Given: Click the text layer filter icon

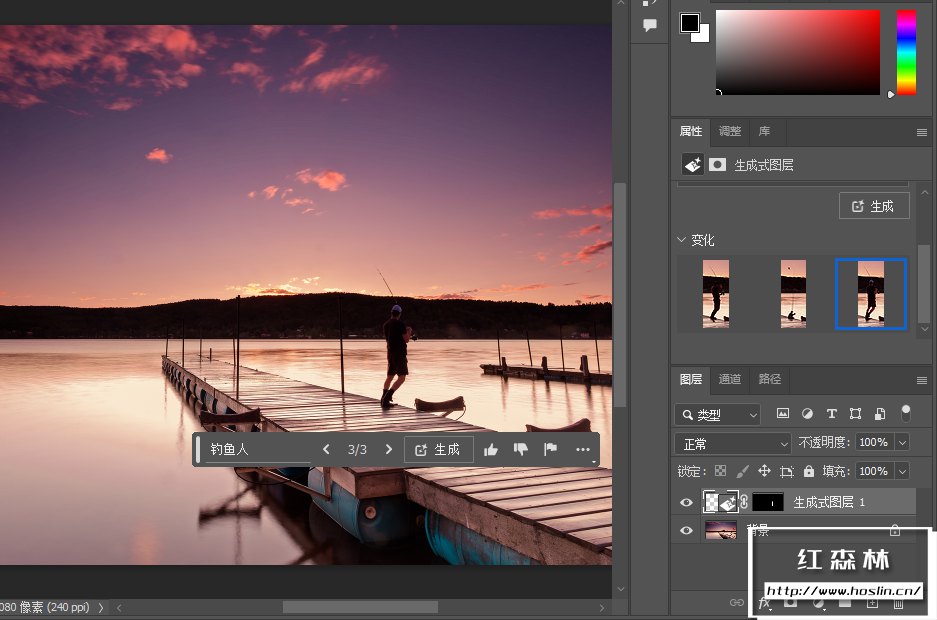Looking at the screenshot, I should point(831,414).
